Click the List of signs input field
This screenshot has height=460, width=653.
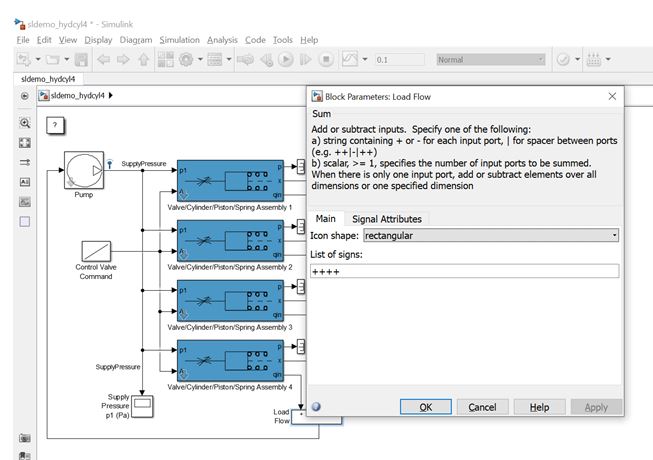464,271
